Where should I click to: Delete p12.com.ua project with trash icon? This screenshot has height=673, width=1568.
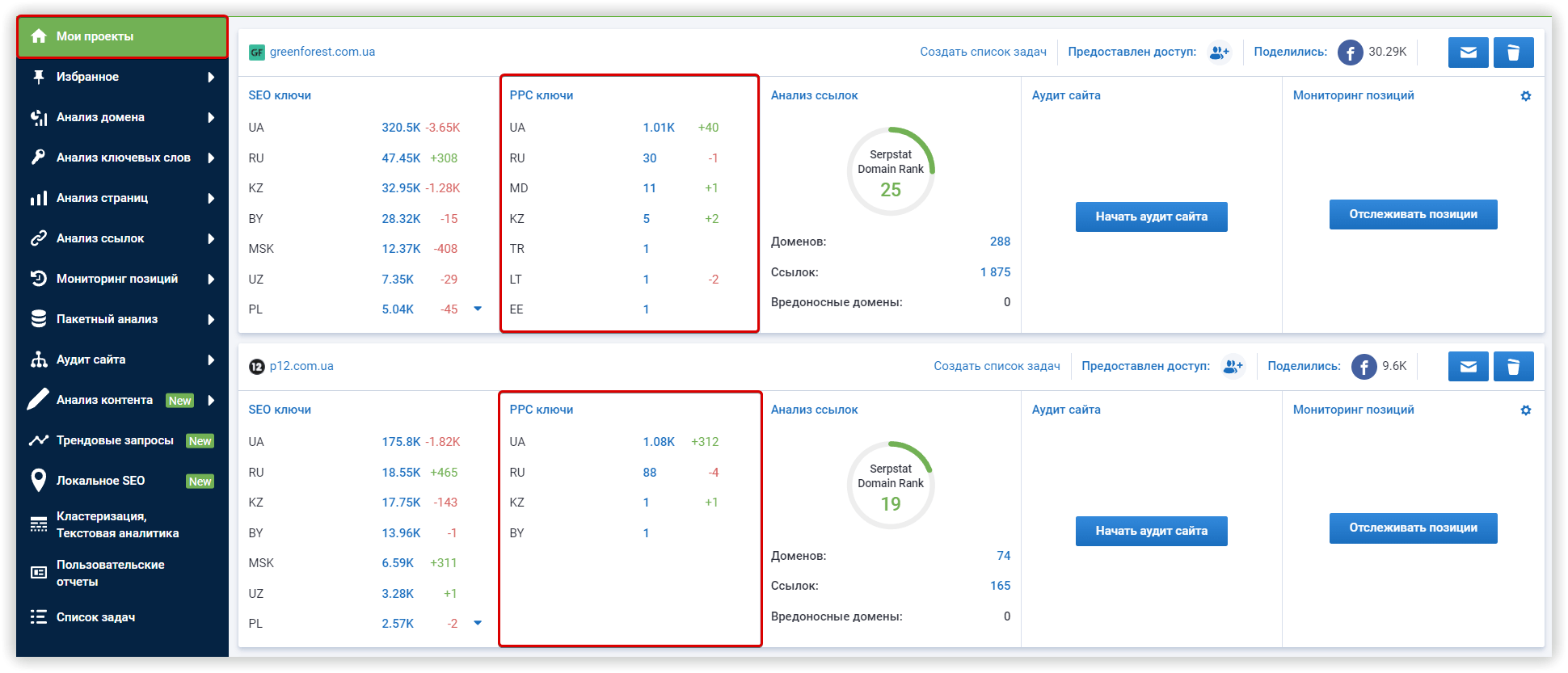coord(1514,367)
